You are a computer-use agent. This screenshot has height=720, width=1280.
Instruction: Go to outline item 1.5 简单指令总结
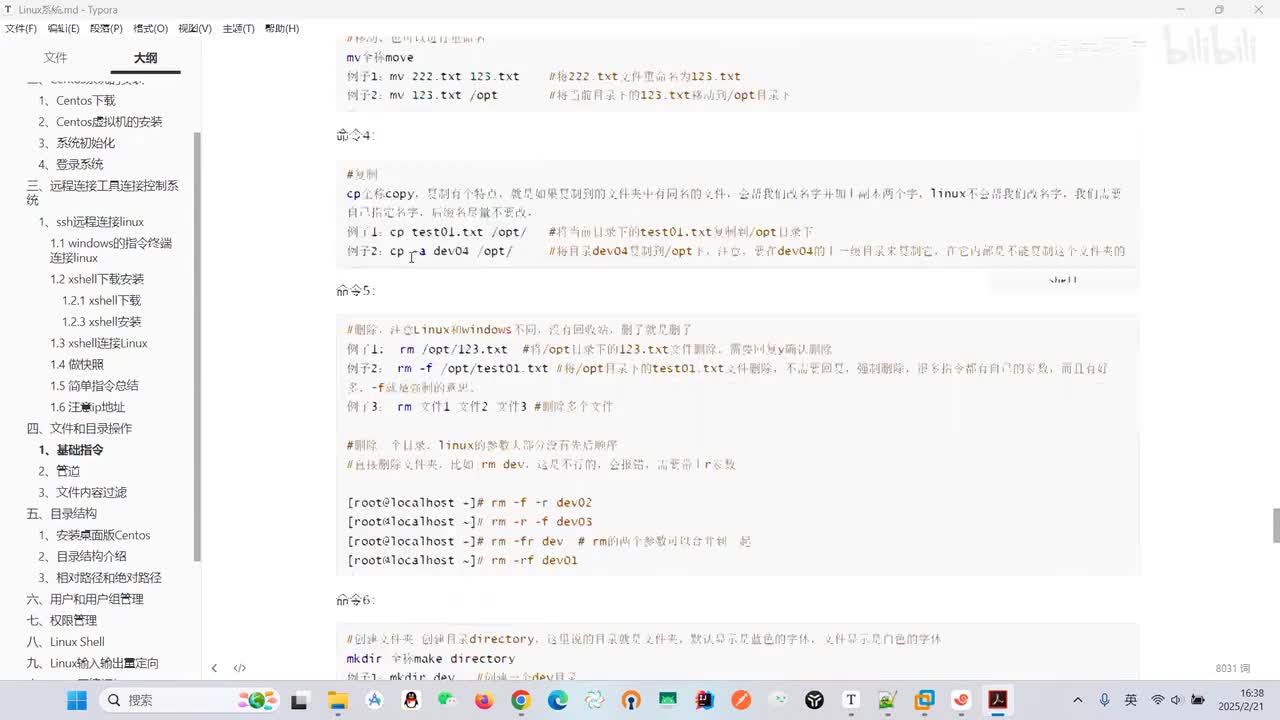click(x=94, y=386)
